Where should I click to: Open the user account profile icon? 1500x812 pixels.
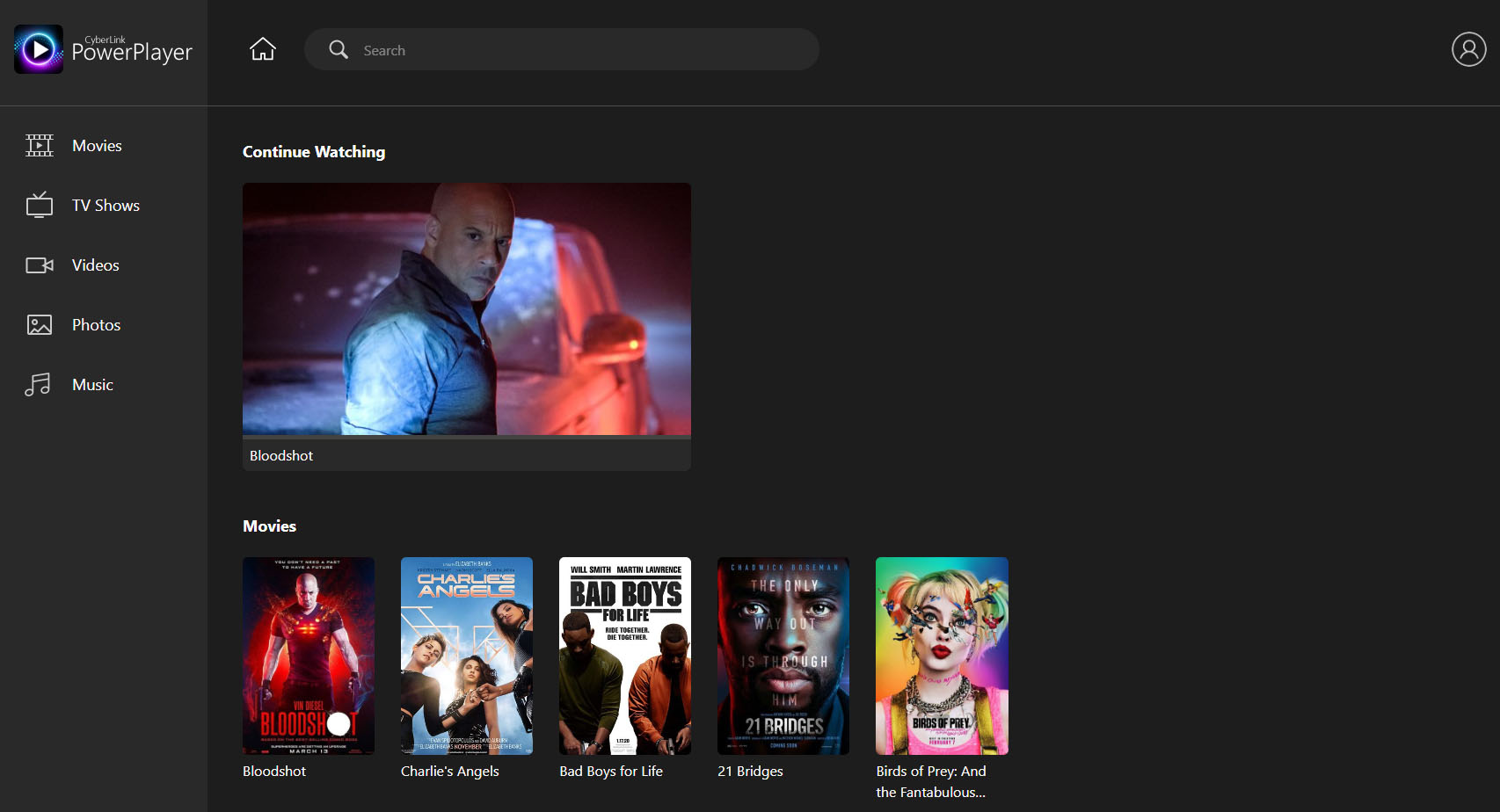(x=1468, y=49)
